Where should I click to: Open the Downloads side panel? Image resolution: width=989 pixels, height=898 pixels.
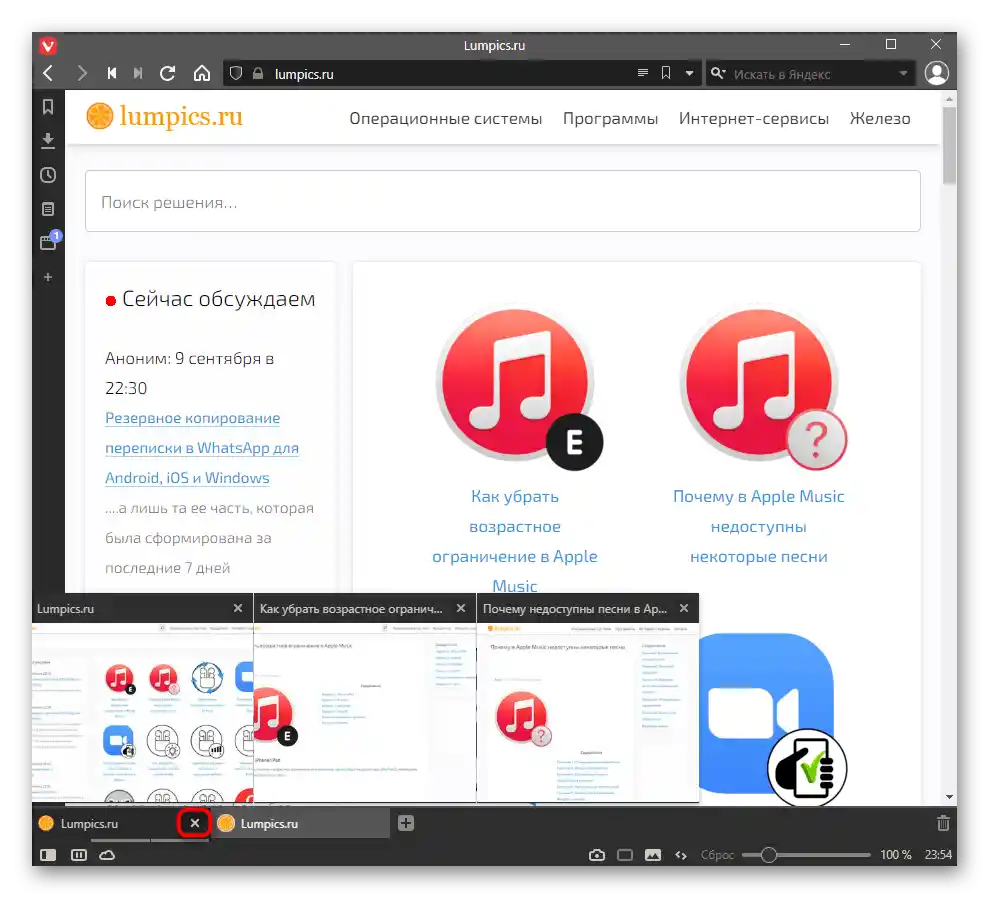point(48,141)
